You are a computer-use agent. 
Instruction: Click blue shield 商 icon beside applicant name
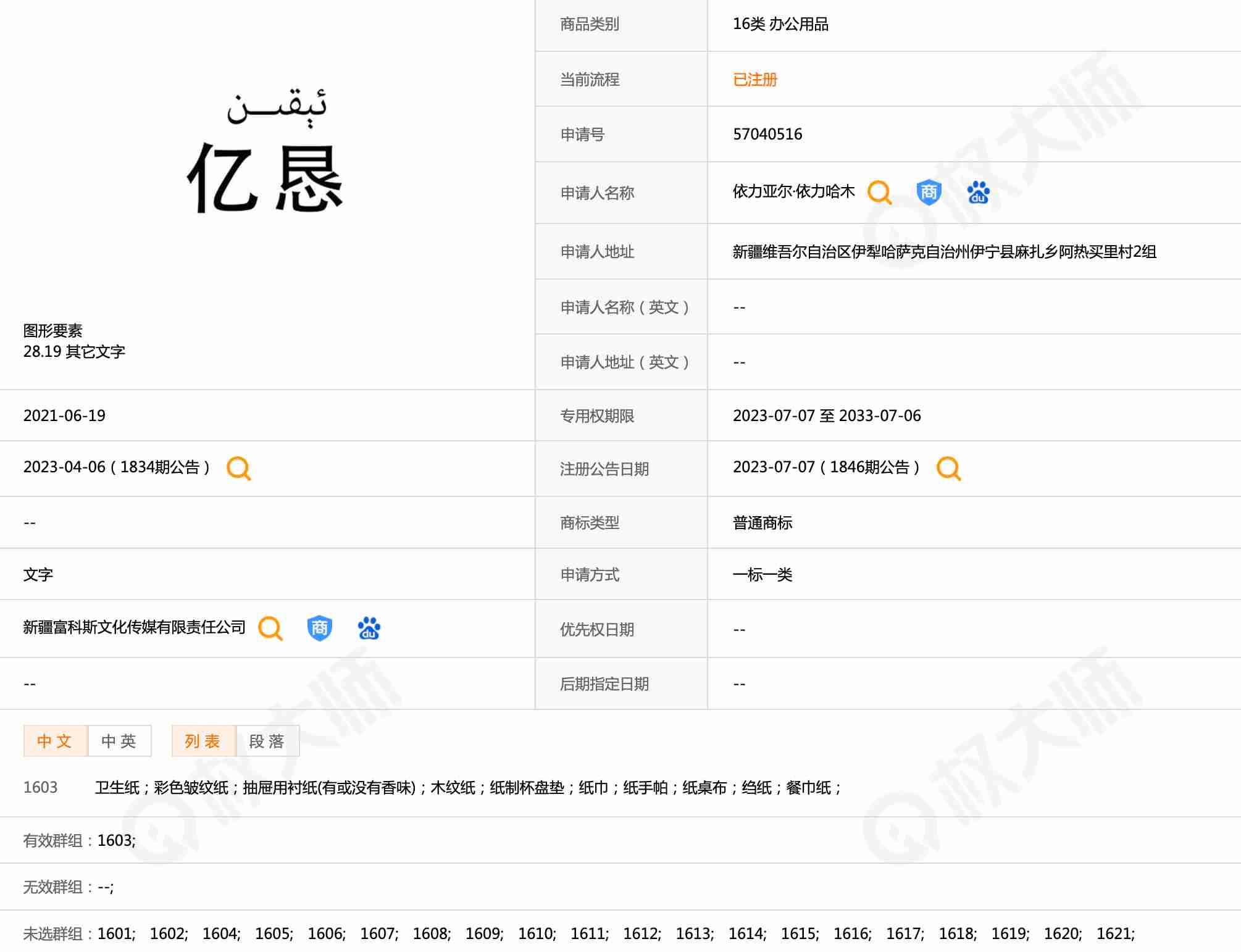coord(929,193)
